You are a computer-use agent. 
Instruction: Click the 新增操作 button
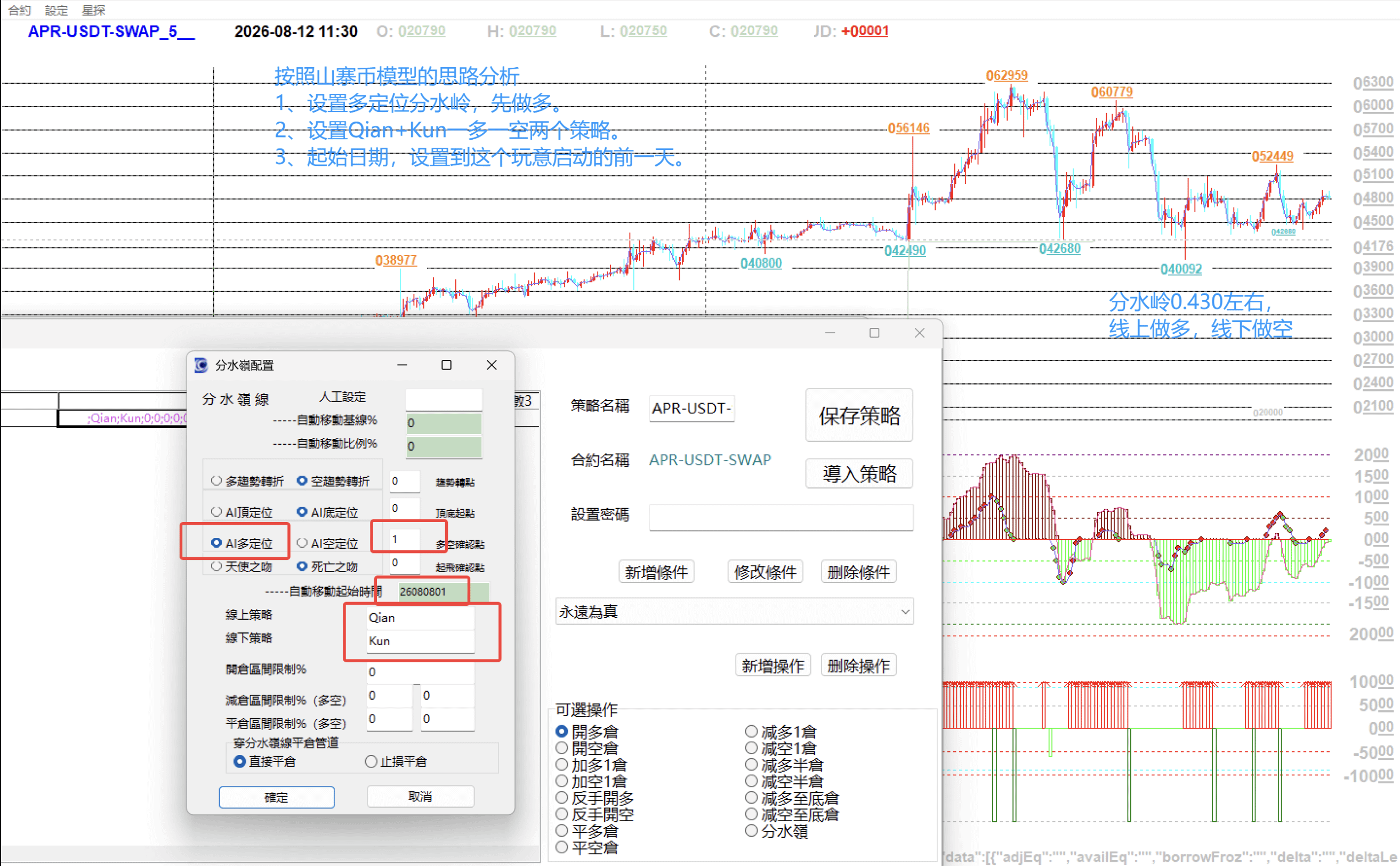pyautogui.click(x=773, y=665)
